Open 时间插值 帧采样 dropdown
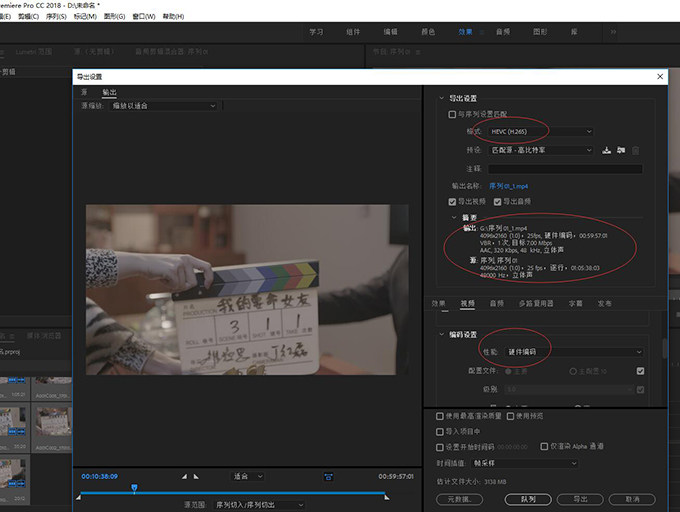This screenshot has height=512, width=680. pos(524,463)
